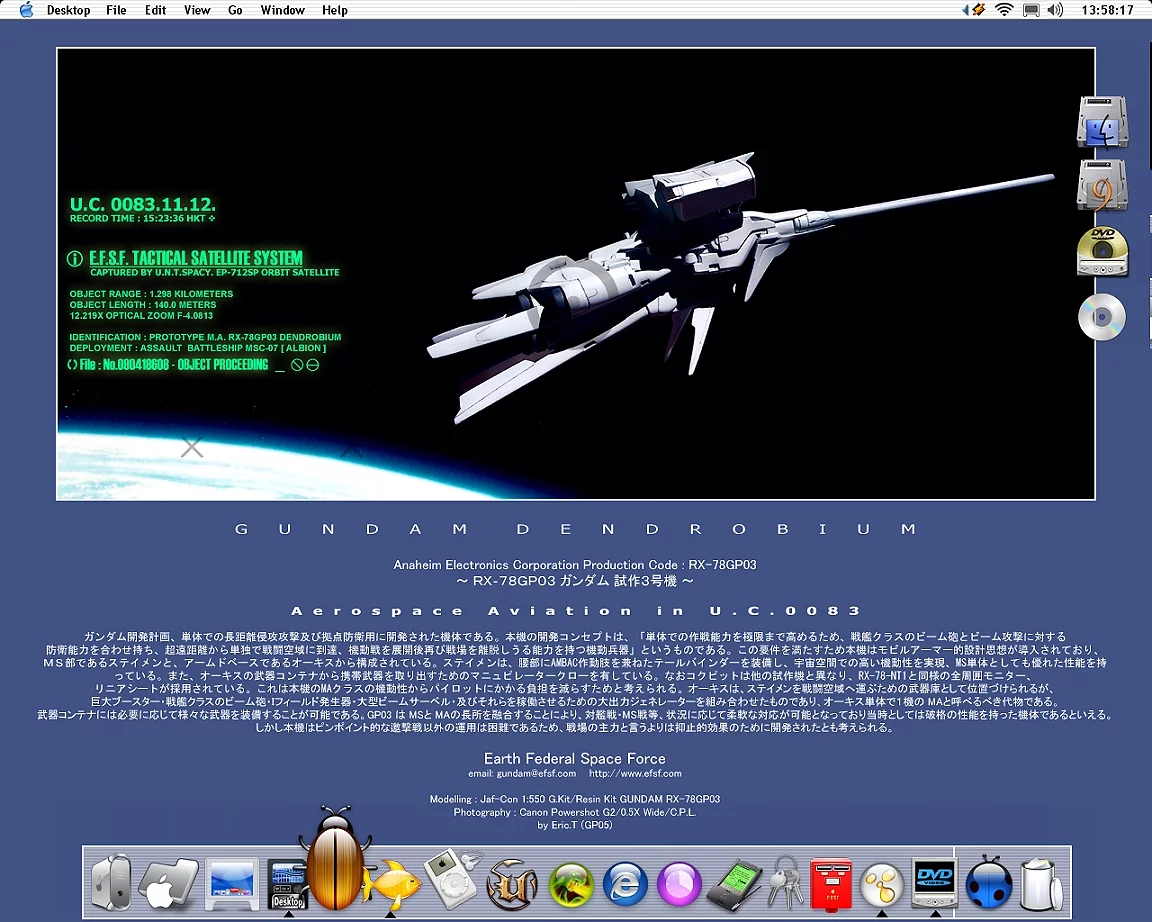The image size is (1152, 922).
Task: Open the Apple menu
Action: (26, 10)
